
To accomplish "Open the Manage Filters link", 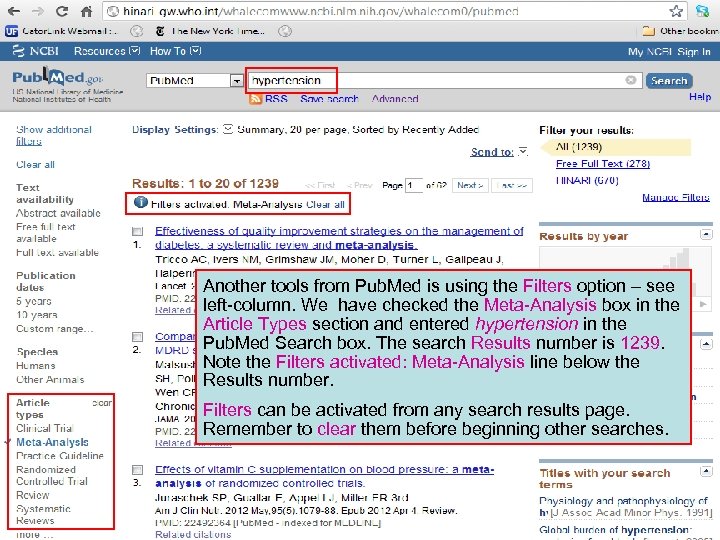I will pyautogui.click(x=675, y=197).
